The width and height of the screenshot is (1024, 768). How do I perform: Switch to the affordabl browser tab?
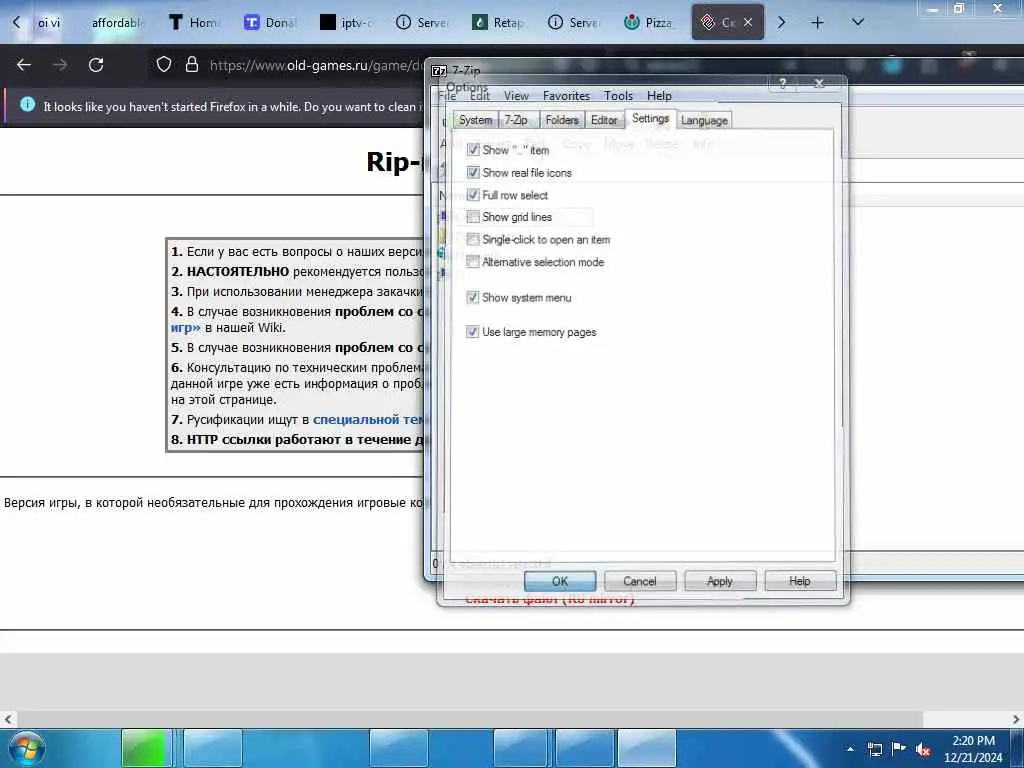point(116,22)
